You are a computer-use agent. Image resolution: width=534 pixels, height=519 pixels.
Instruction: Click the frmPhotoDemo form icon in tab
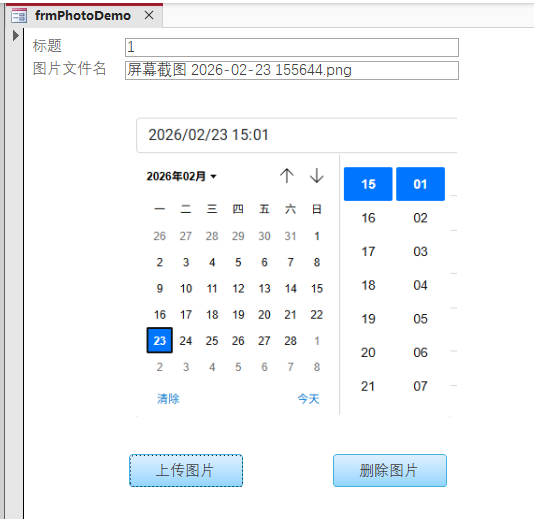tap(19, 16)
